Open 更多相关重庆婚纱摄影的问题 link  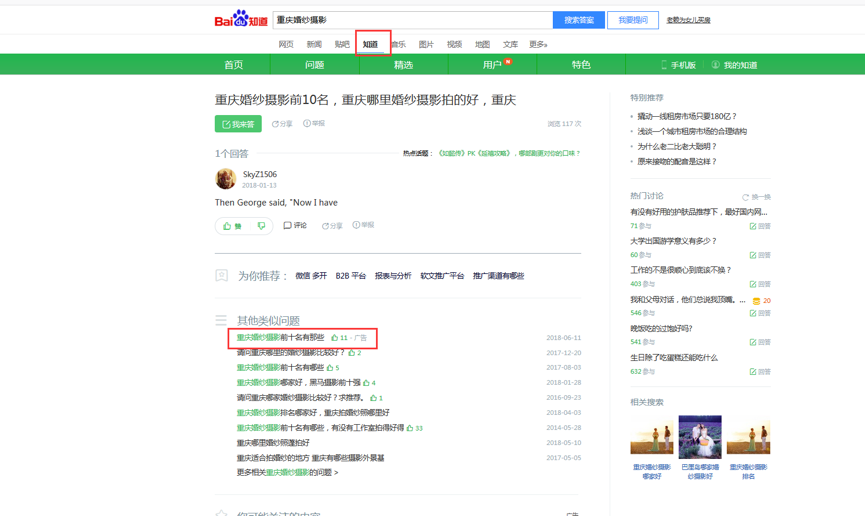(287, 473)
